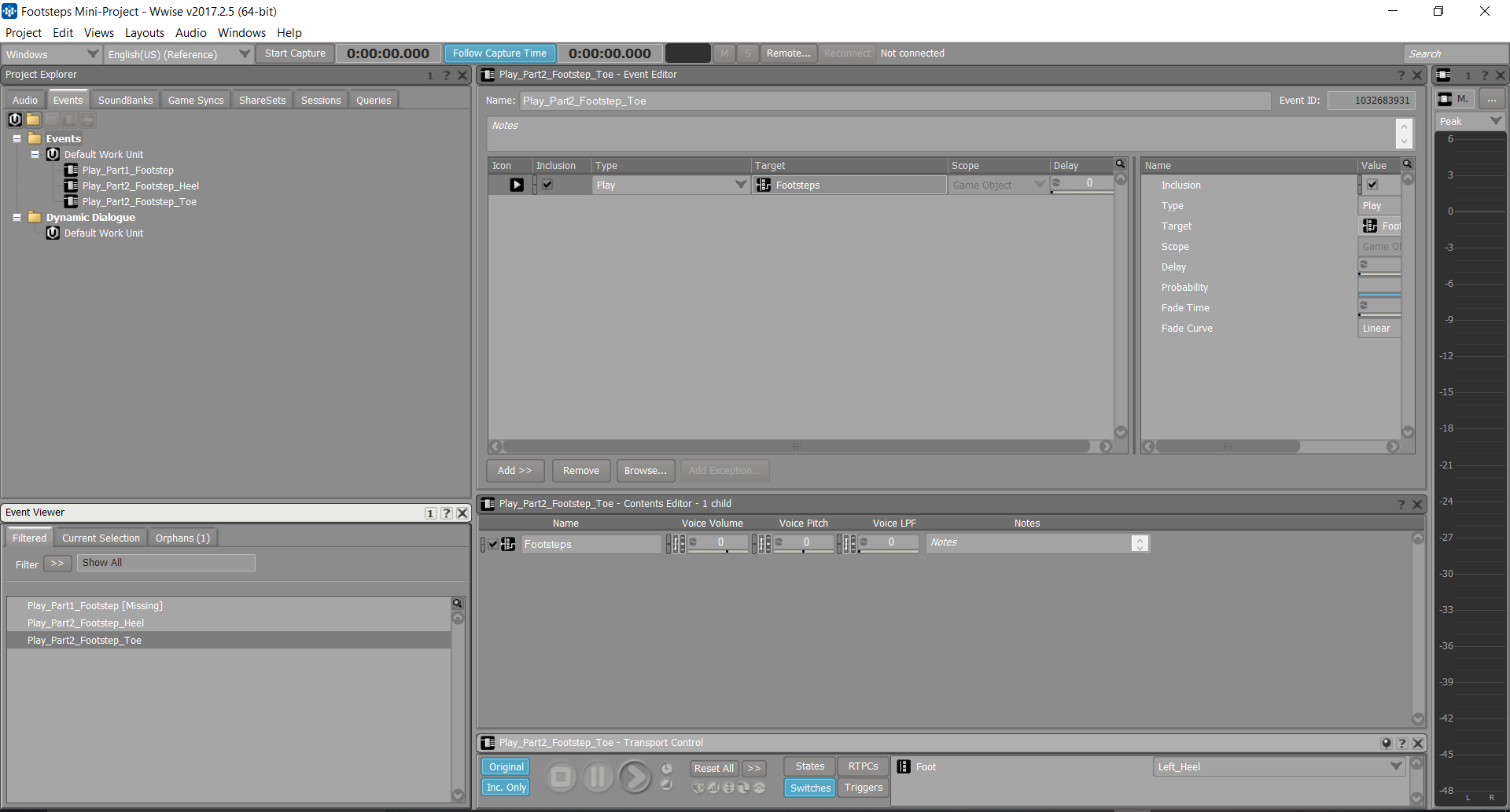Image resolution: width=1510 pixels, height=812 pixels.
Task: Click the Reset All button
Action: [714, 768]
